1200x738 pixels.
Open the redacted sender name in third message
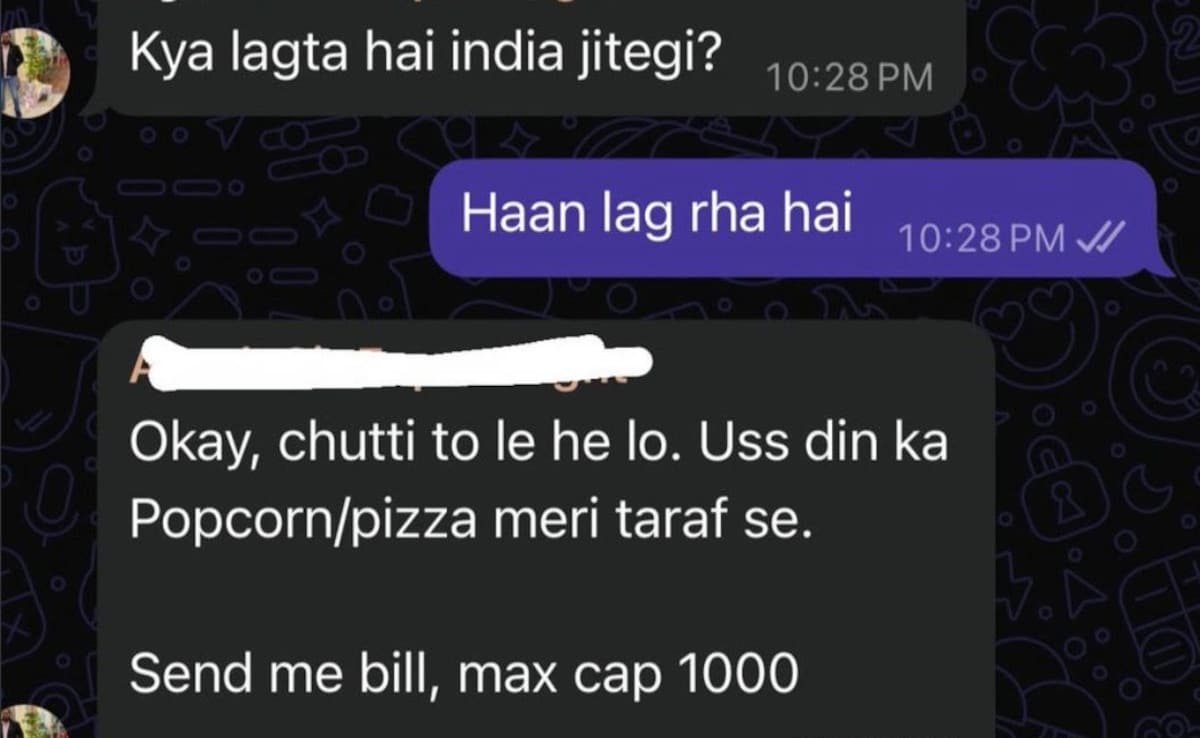390,362
